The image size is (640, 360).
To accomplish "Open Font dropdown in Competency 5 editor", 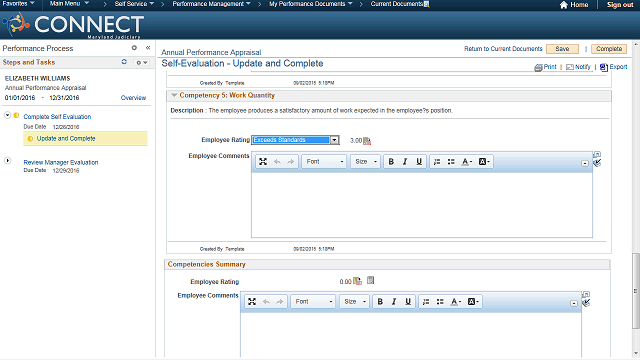I will point(324,162).
